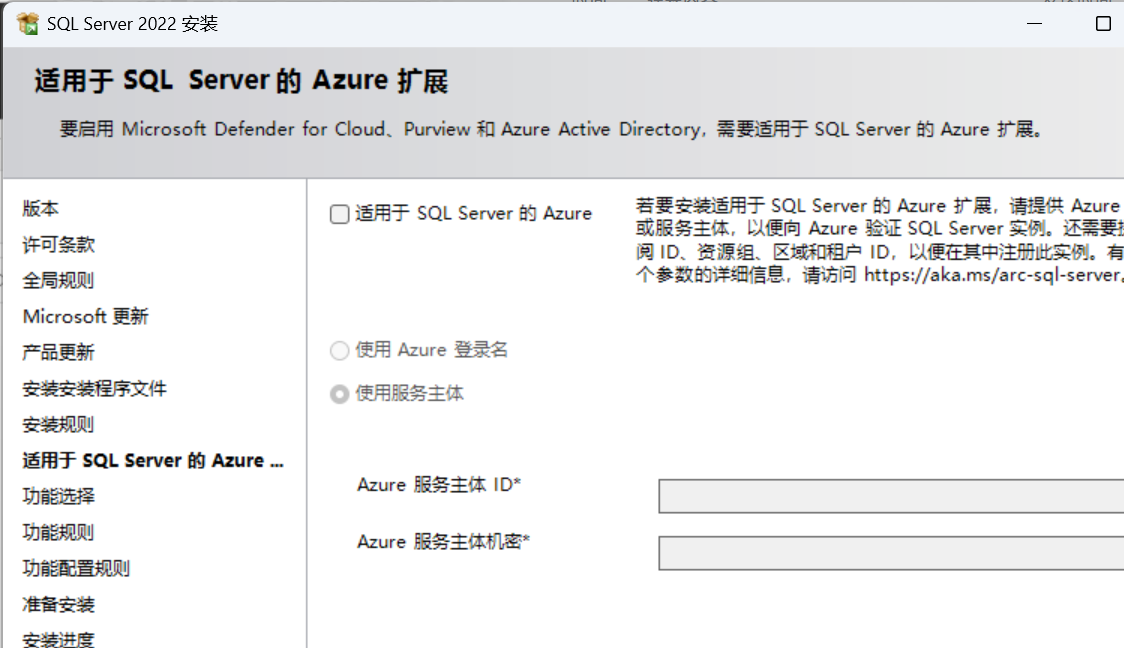The image size is (1124, 648).
Task: Click the https://aka.ms/arc-sql-server URL text
Action: pos(993,275)
